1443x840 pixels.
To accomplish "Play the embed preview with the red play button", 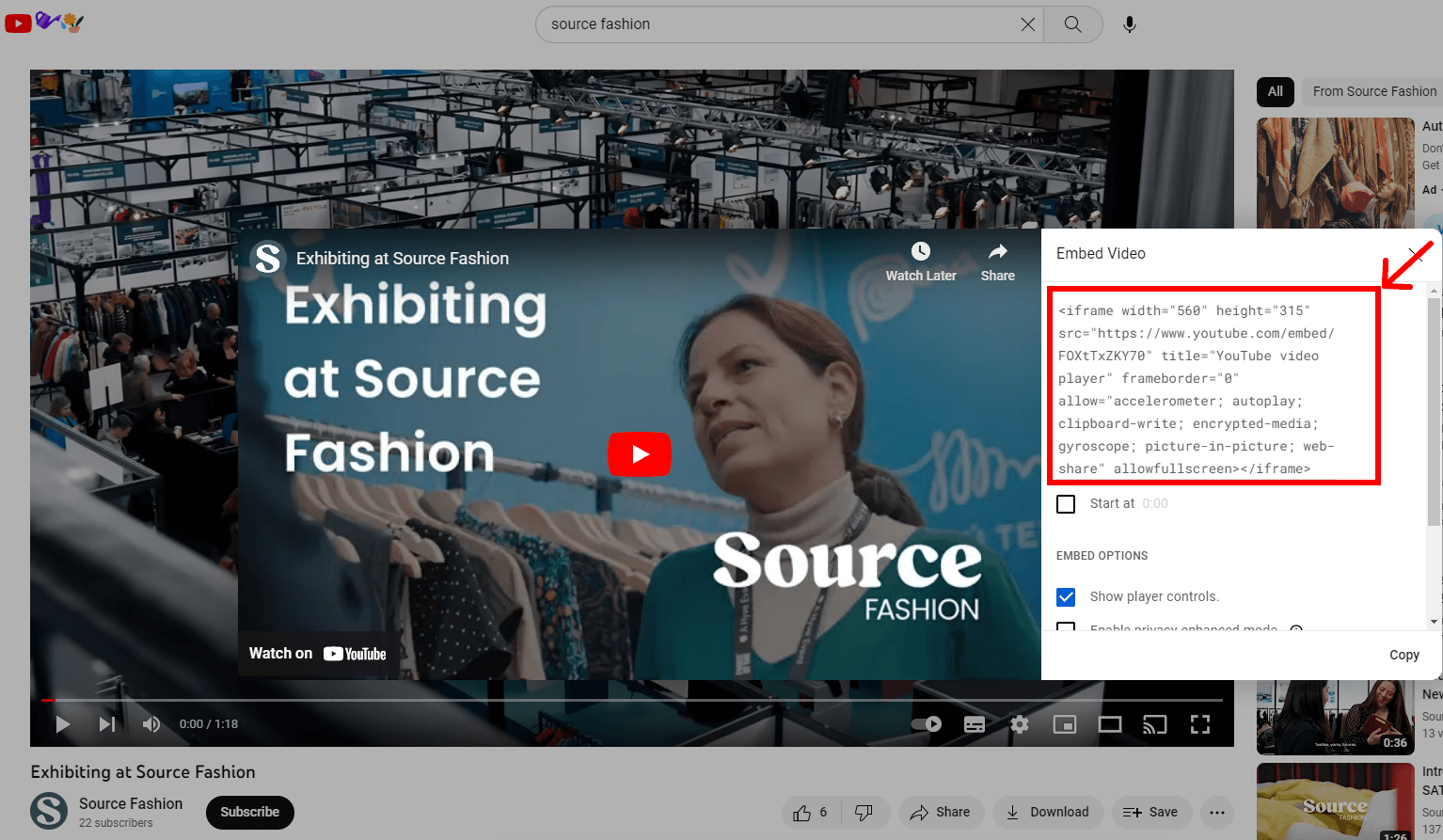I will point(640,454).
